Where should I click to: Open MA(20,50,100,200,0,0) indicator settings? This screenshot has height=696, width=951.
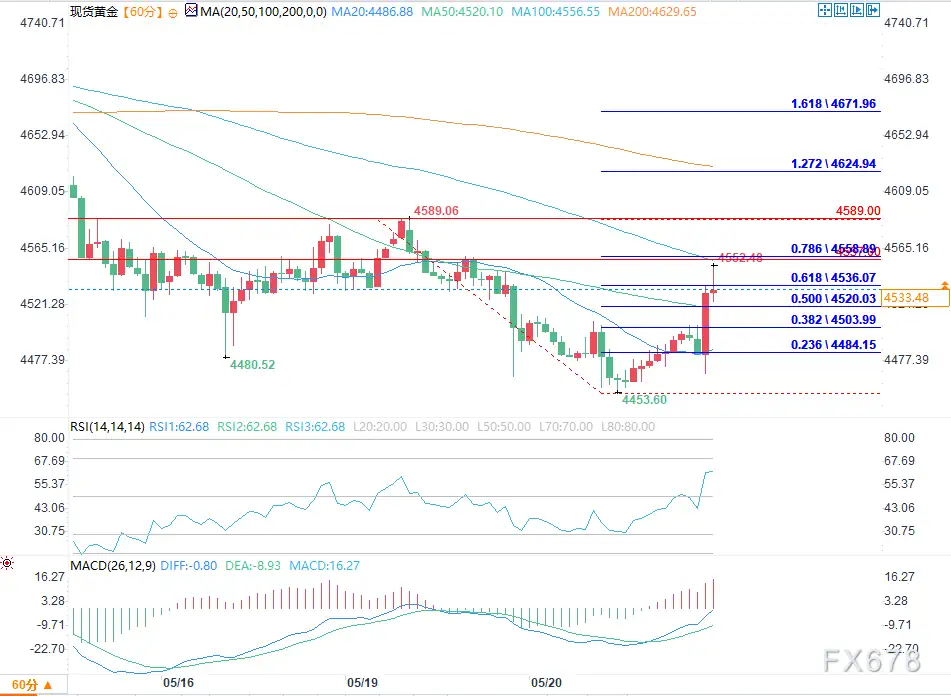tap(263, 12)
